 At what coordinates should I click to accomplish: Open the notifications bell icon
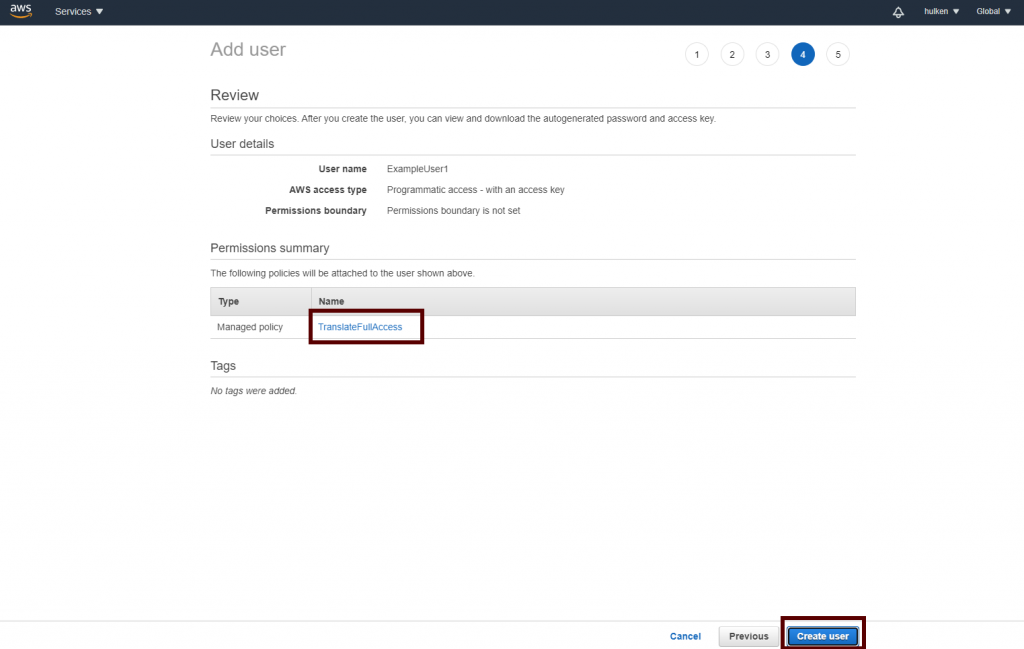(x=898, y=12)
